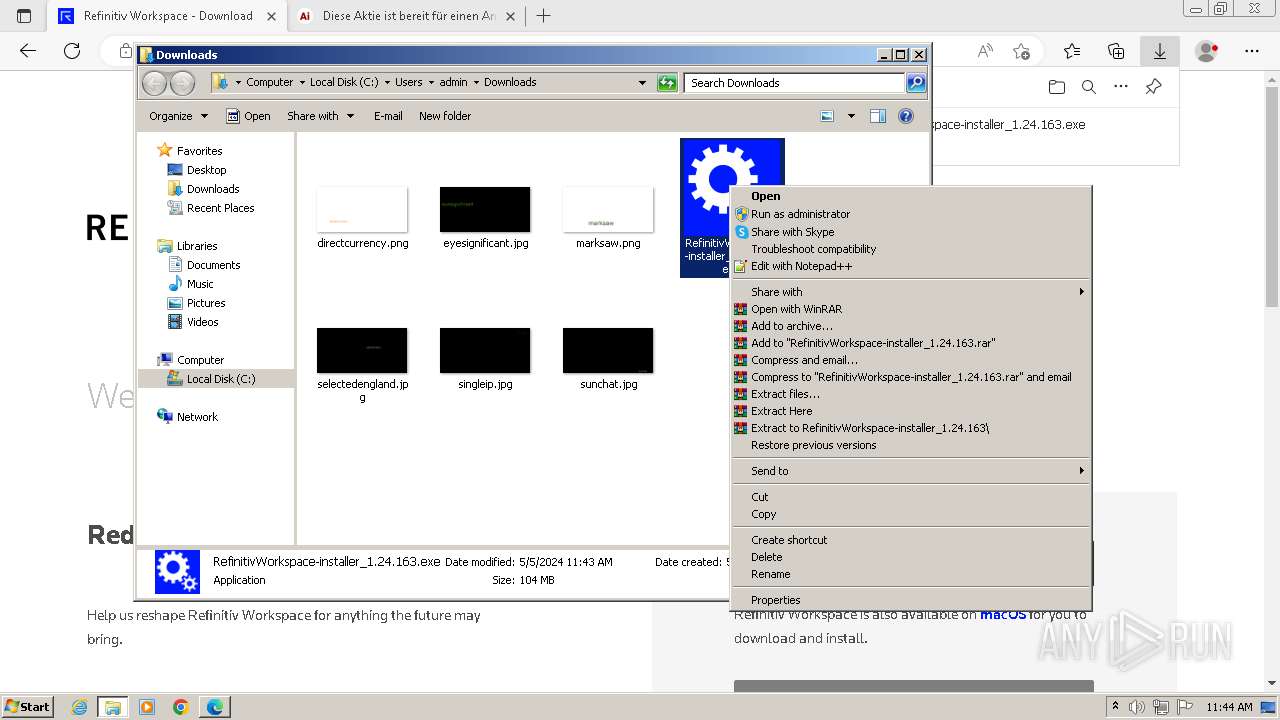Click the Read aloud icon in Edge toolbar
This screenshot has height=720, width=1280.
click(x=985, y=51)
